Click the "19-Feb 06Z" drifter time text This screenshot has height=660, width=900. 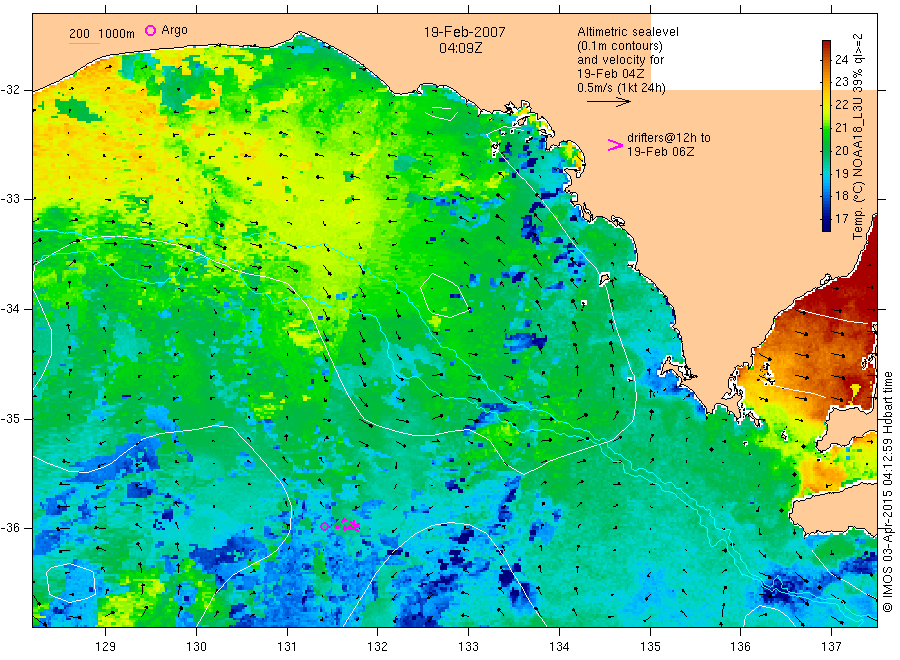tap(660, 152)
